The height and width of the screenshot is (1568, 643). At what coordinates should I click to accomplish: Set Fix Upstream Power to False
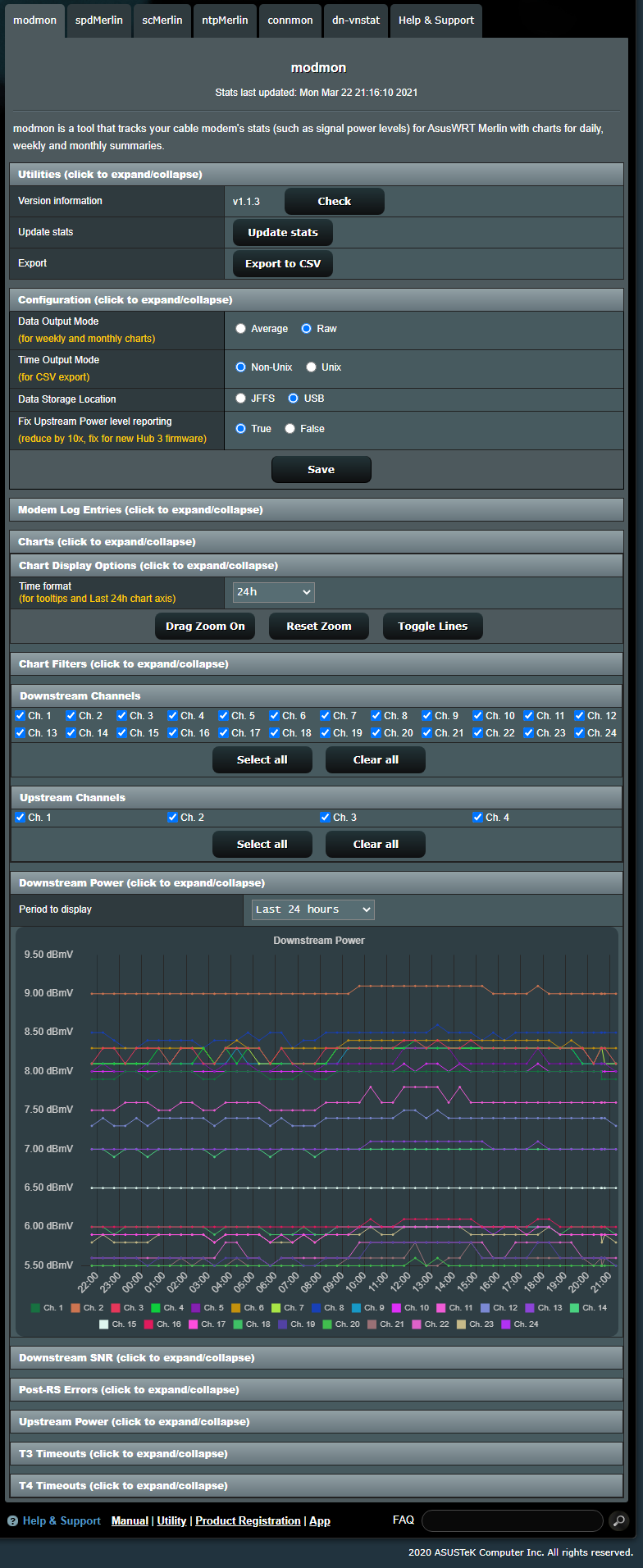tap(290, 429)
